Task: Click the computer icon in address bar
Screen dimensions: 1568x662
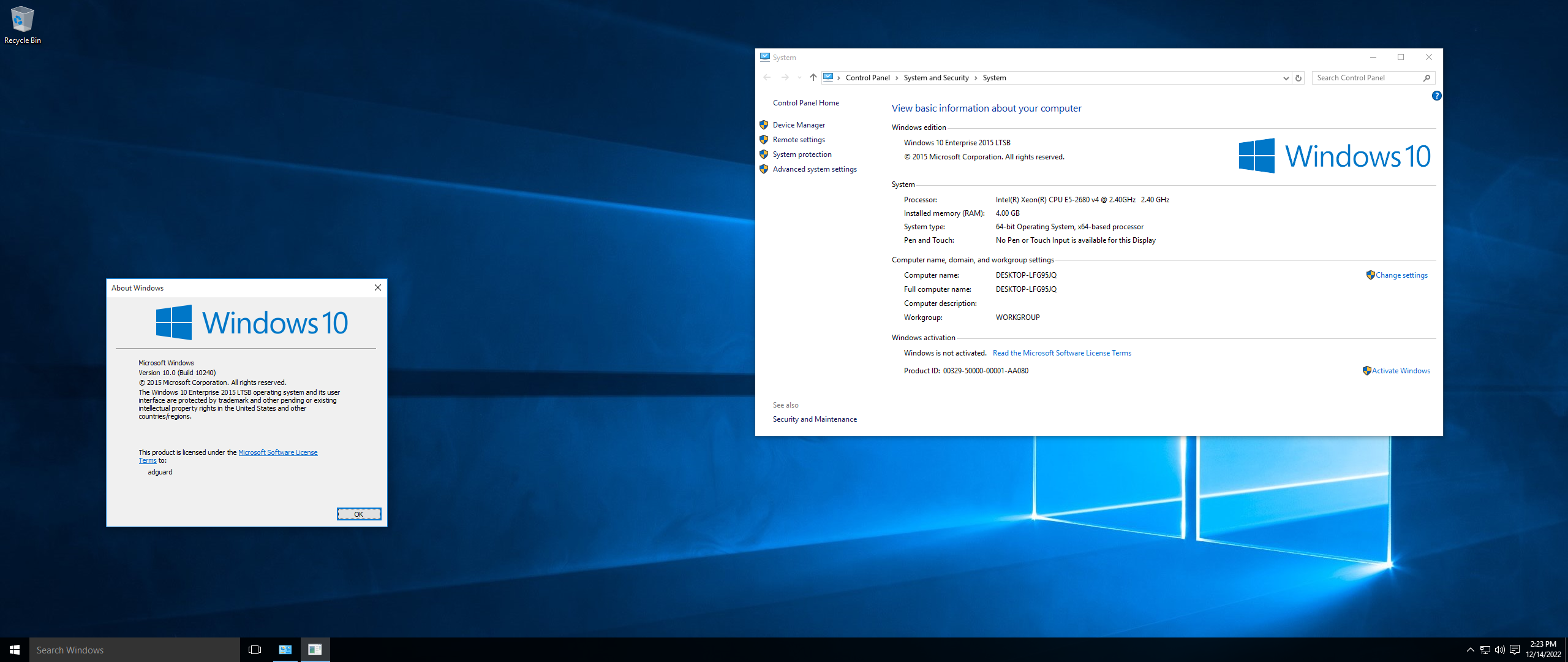Action: 828,77
